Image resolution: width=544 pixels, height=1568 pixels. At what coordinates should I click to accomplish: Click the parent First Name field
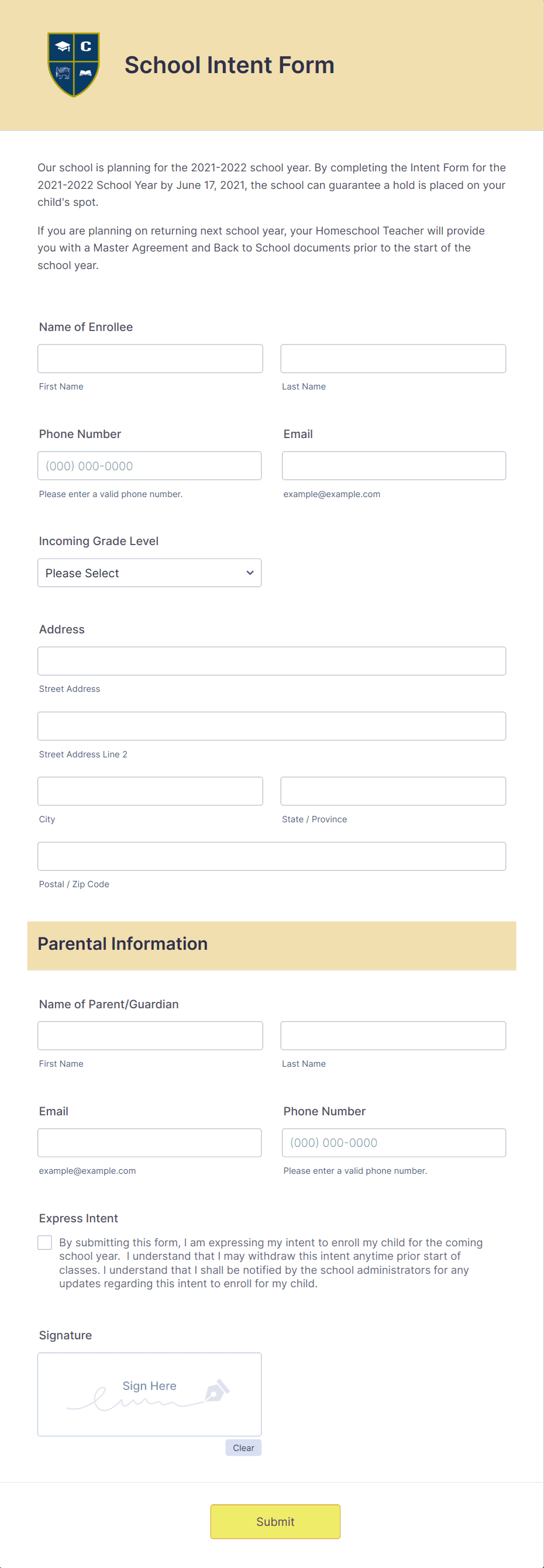[150, 1036]
